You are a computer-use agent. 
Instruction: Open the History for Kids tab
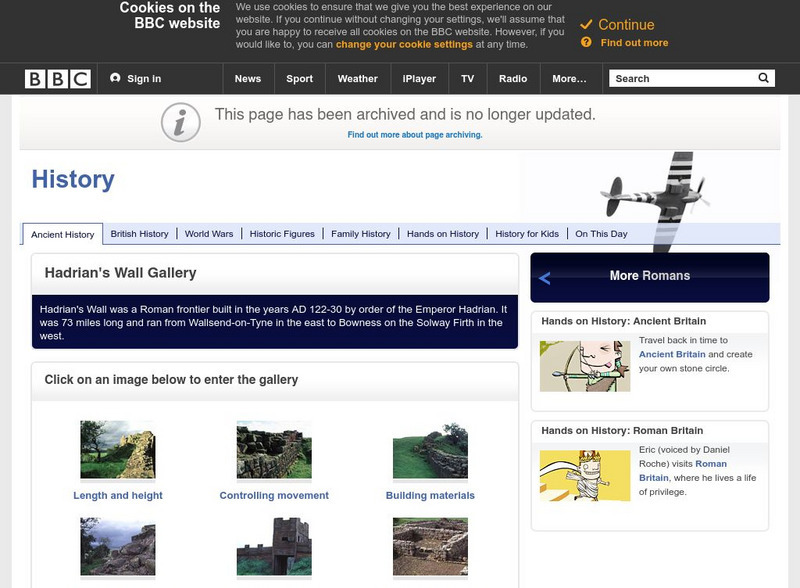[x=527, y=234]
